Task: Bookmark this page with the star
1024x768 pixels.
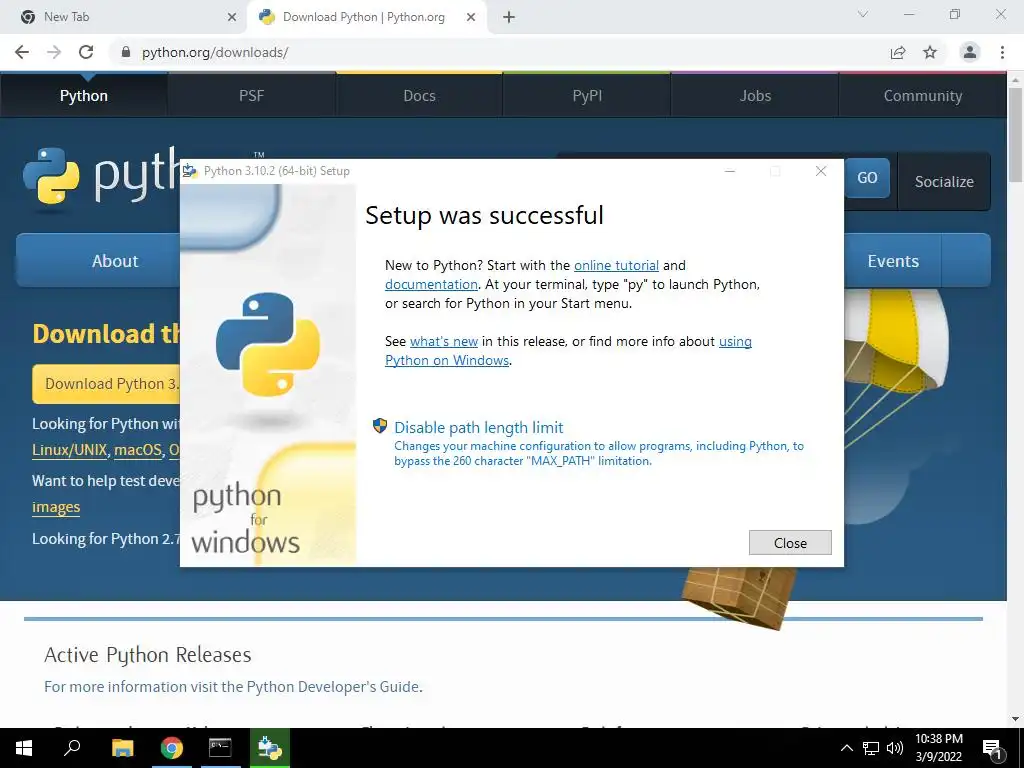Action: coord(930,52)
